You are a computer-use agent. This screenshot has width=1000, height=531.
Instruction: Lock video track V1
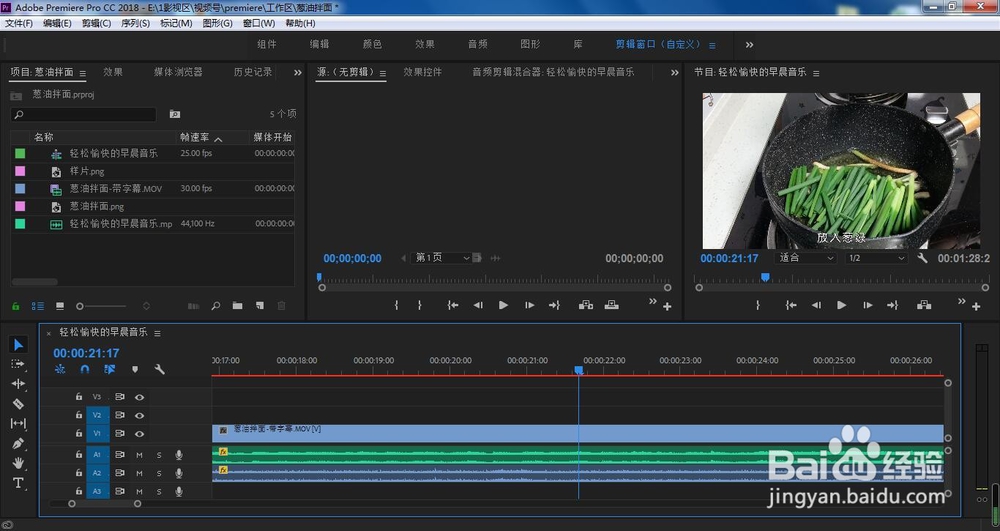(x=78, y=433)
